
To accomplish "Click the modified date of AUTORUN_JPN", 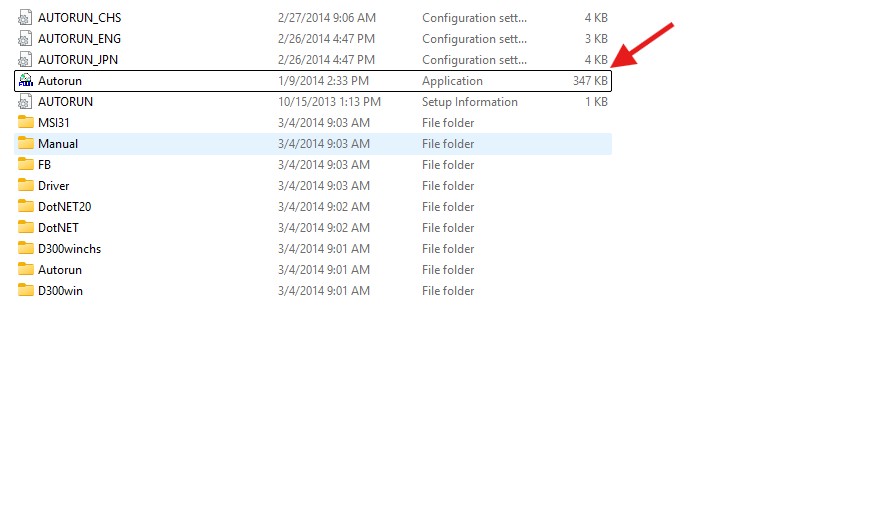I will tap(326, 60).
